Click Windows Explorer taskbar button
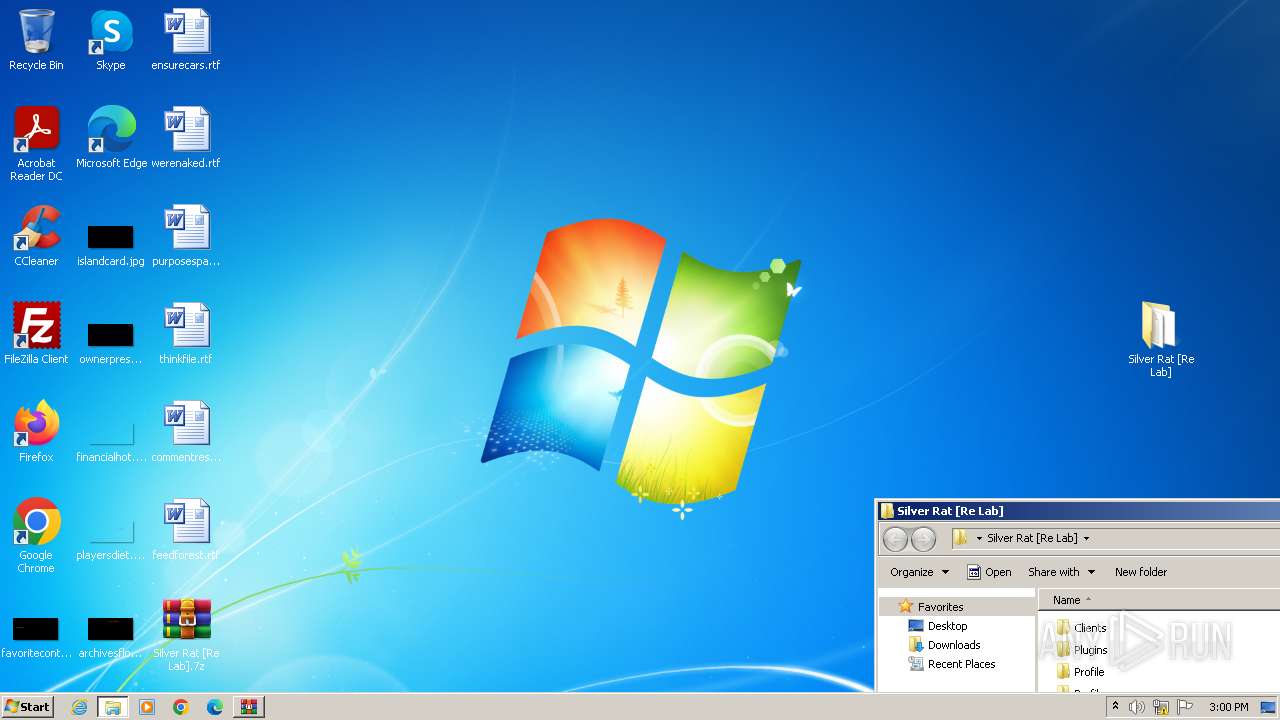This screenshot has width=1280, height=720. (x=113, y=707)
